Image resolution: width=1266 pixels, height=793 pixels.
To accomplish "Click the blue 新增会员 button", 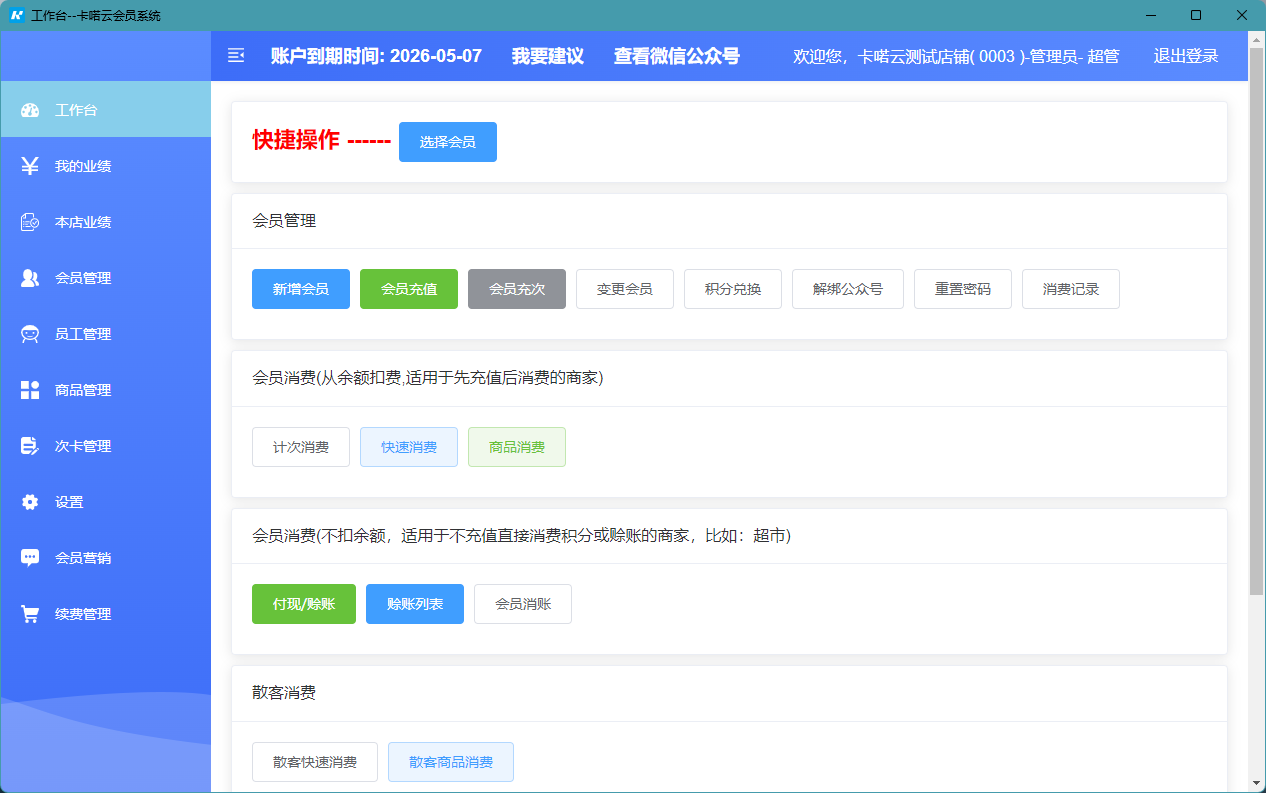I will tap(301, 289).
